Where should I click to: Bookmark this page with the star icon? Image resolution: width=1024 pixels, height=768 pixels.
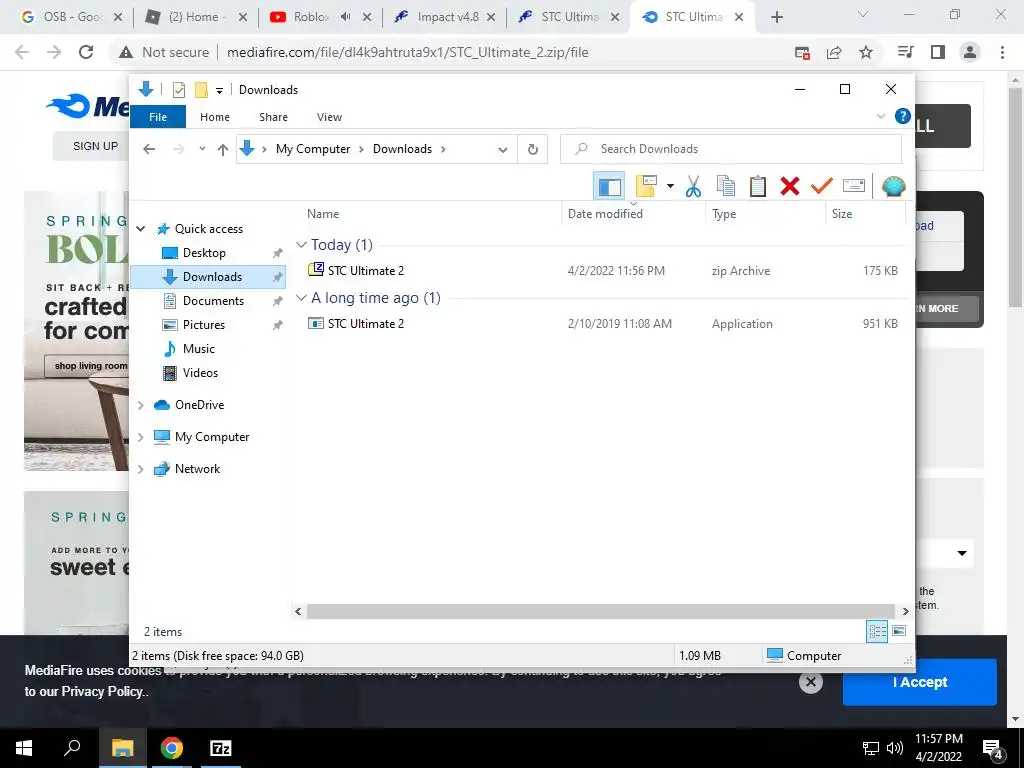pyautogui.click(x=866, y=52)
